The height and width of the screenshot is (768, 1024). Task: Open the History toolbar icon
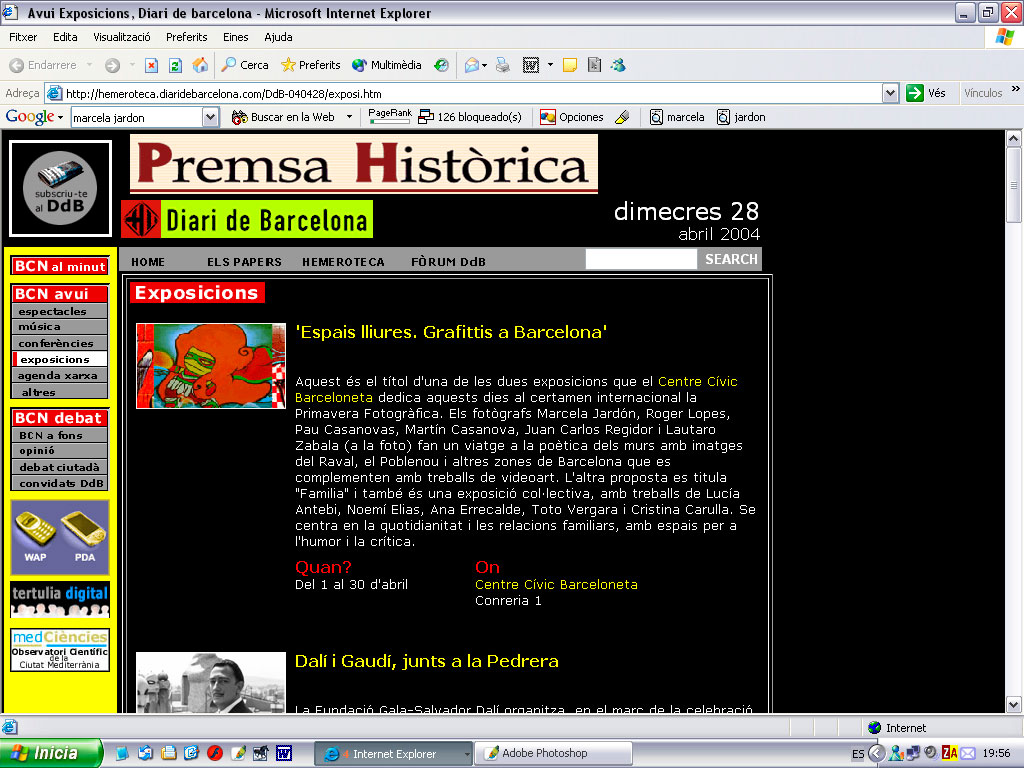(x=441, y=65)
